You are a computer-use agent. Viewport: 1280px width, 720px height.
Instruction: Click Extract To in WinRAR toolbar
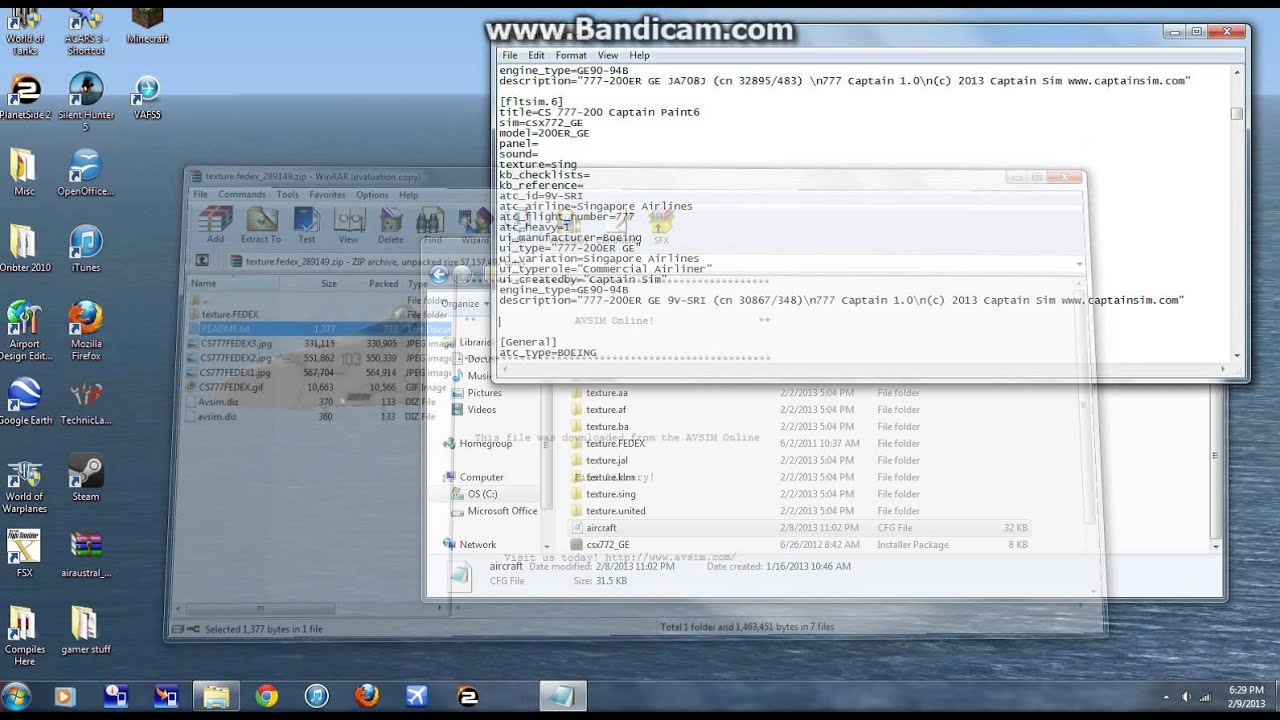pyautogui.click(x=260, y=225)
